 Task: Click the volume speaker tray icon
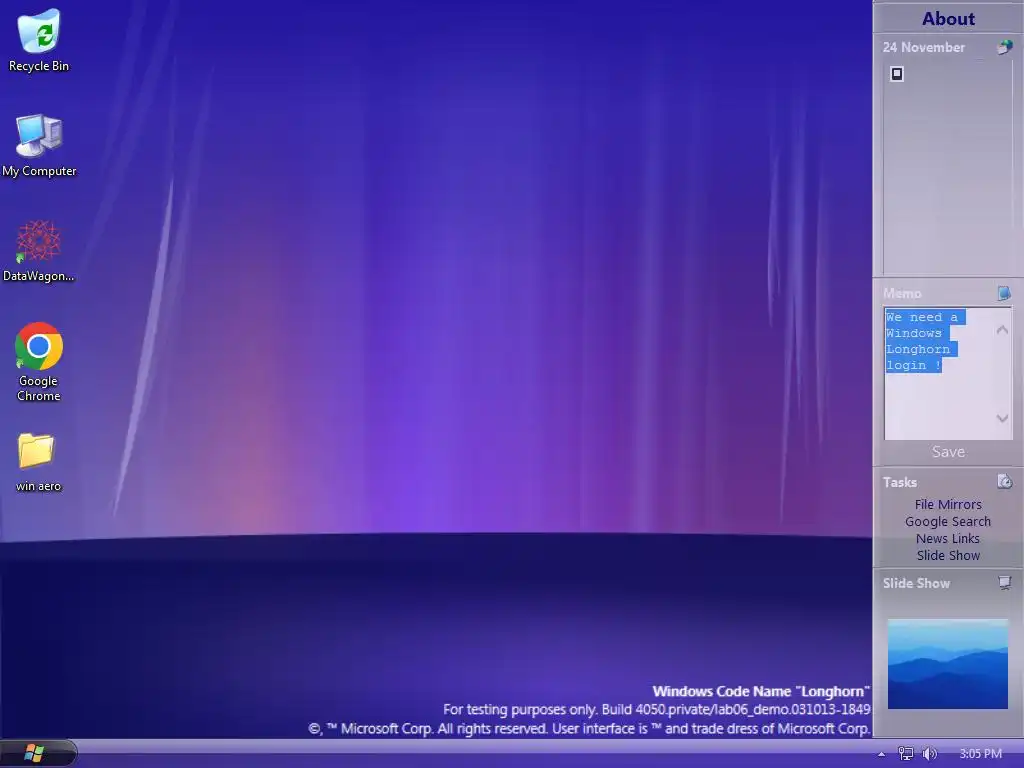tap(929, 754)
